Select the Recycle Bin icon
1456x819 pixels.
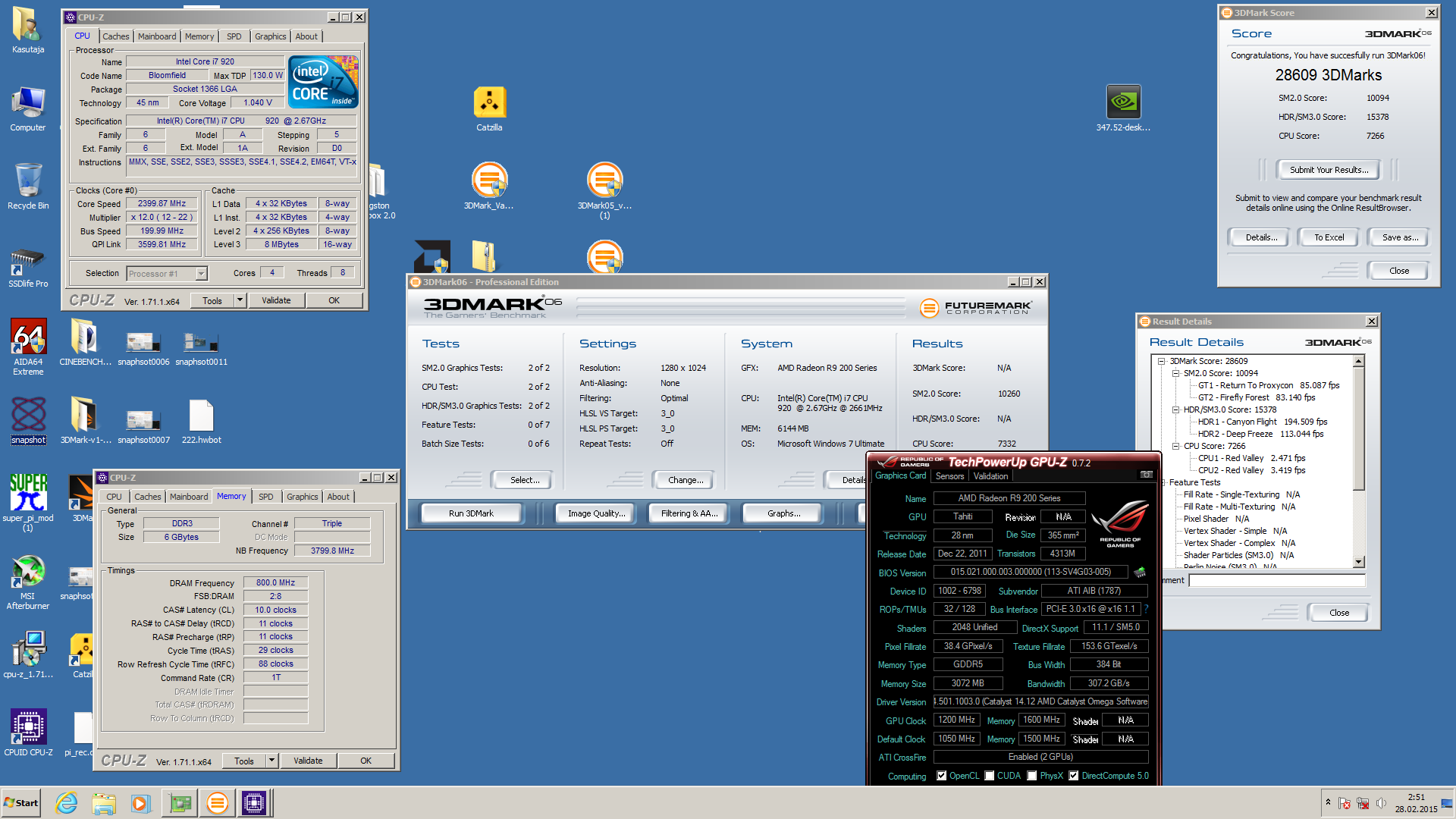point(28,187)
